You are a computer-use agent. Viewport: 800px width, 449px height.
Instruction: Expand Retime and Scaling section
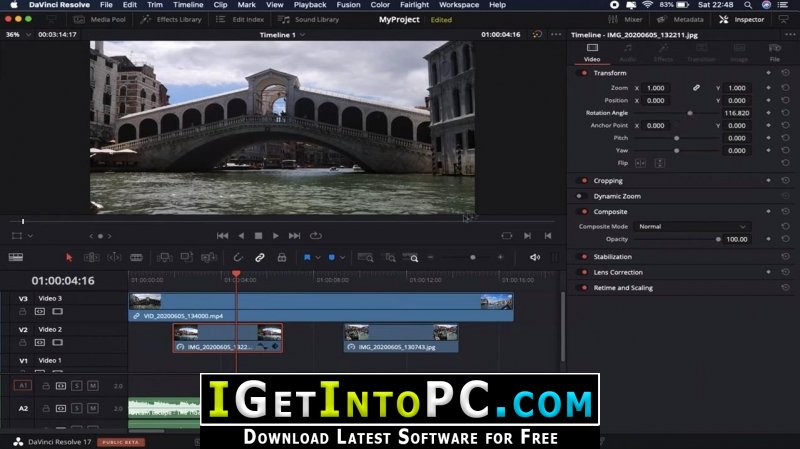tap(623, 288)
